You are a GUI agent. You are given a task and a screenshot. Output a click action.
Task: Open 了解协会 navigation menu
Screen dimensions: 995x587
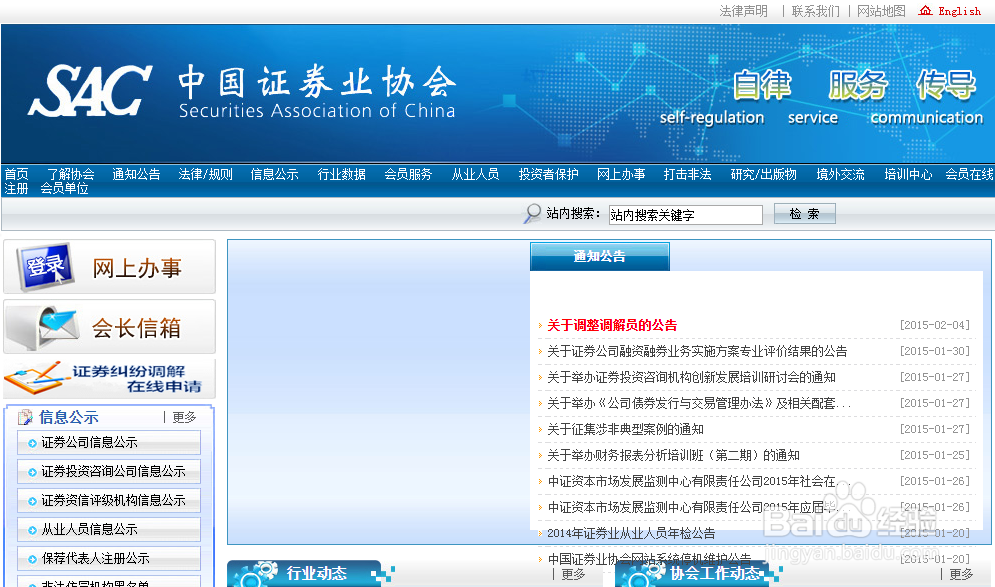coord(70,174)
